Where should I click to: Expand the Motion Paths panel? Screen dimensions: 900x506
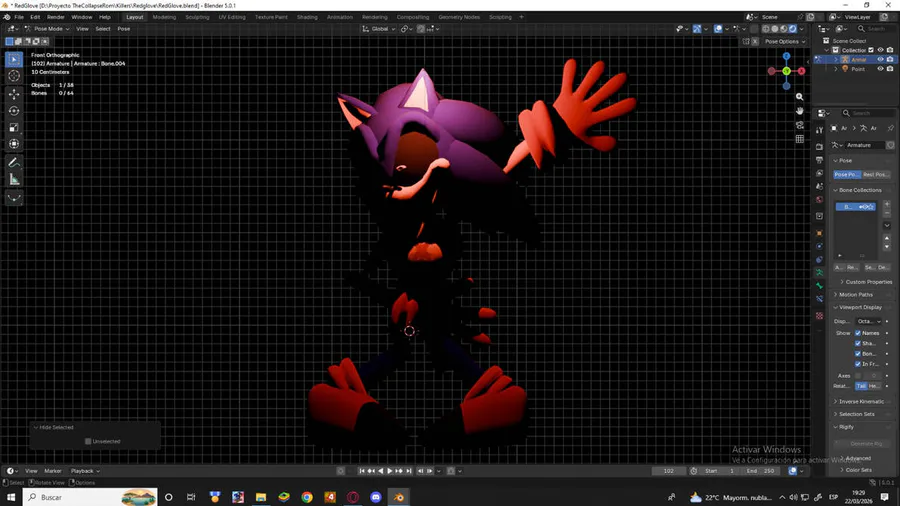pyautogui.click(x=856, y=294)
